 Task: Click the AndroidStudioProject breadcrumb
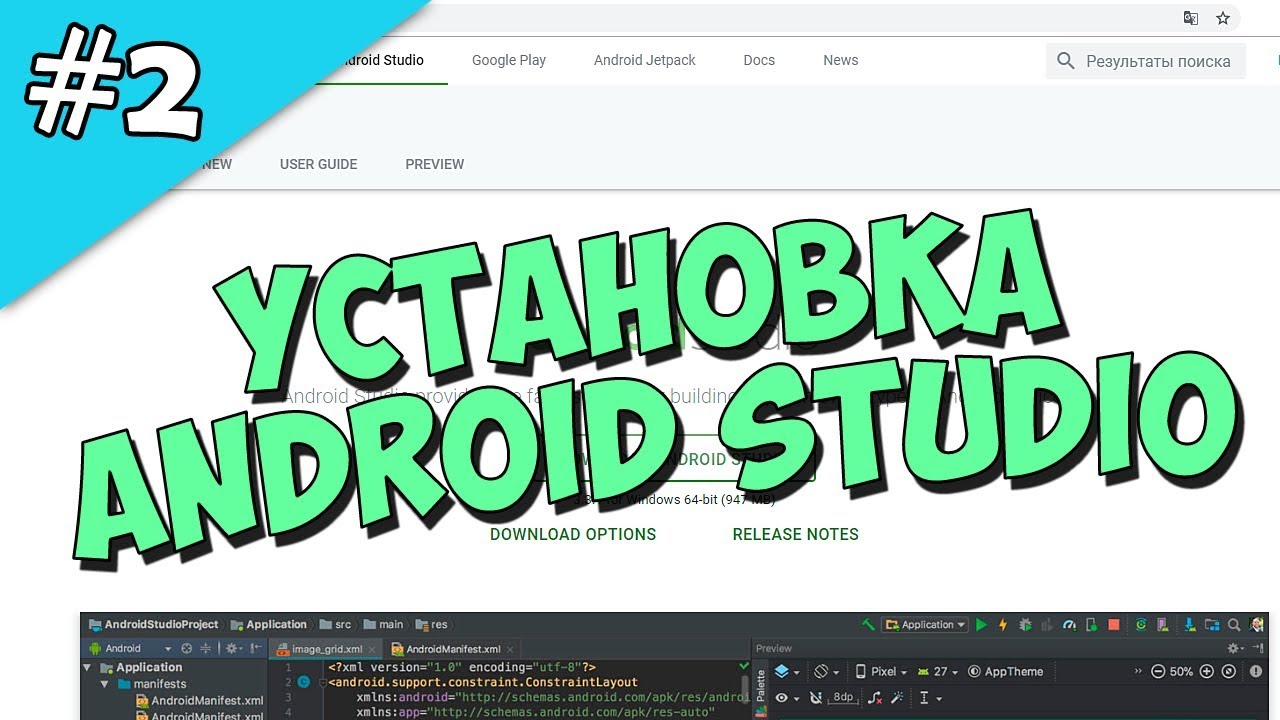pos(153,625)
